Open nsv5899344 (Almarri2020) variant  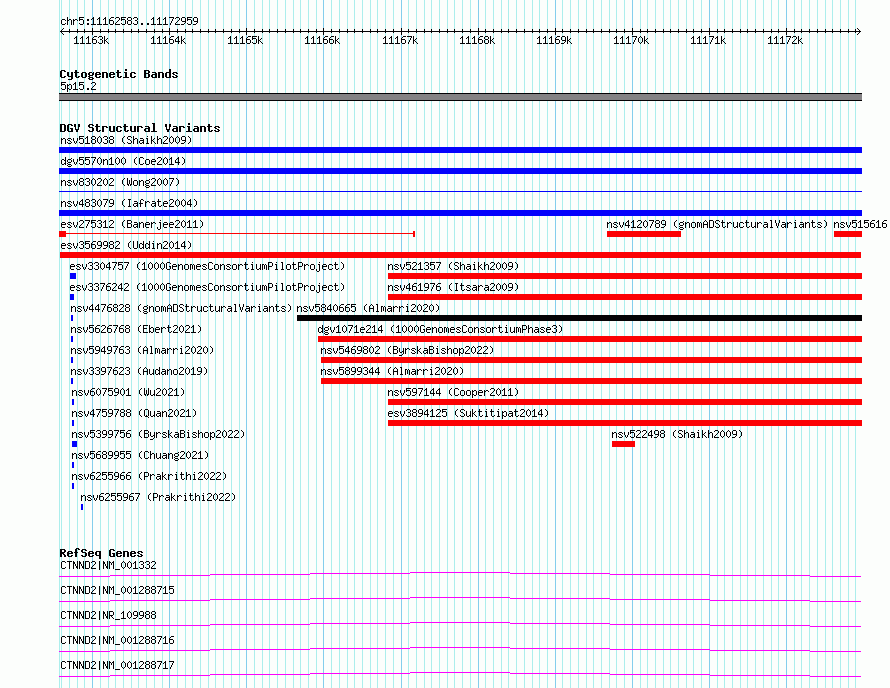[x=392, y=371]
